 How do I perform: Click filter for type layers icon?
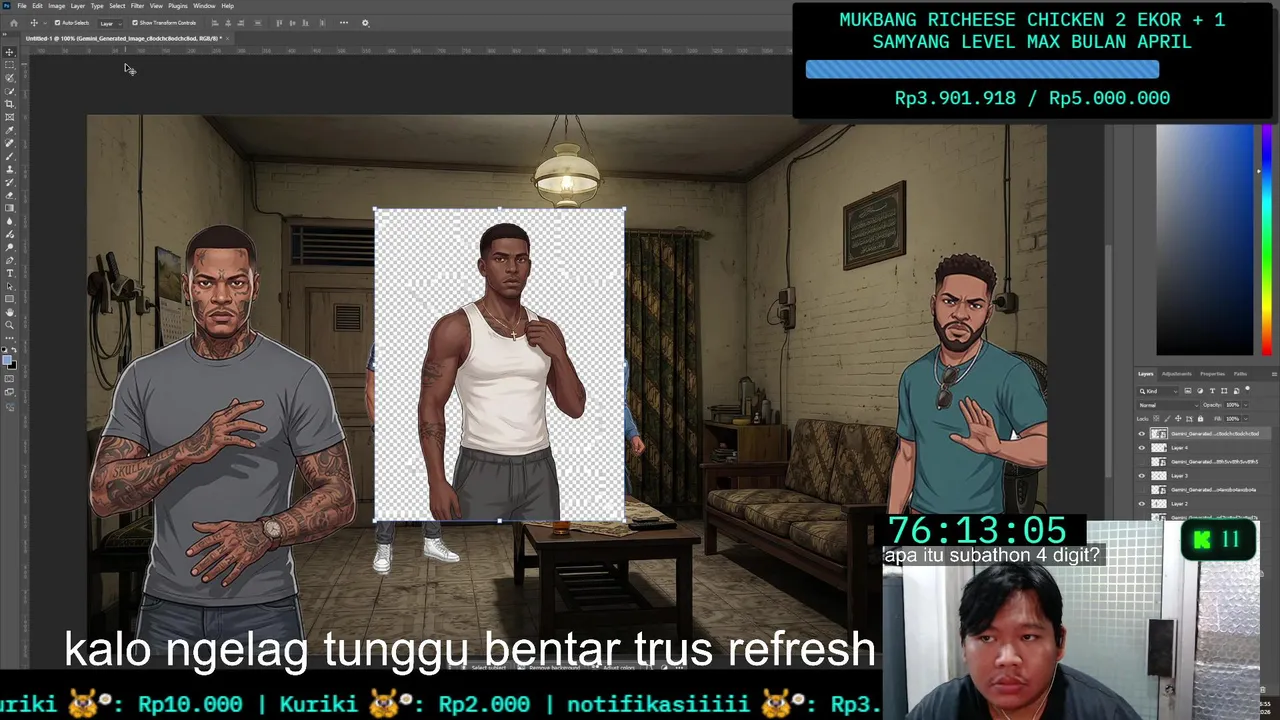click(1212, 391)
